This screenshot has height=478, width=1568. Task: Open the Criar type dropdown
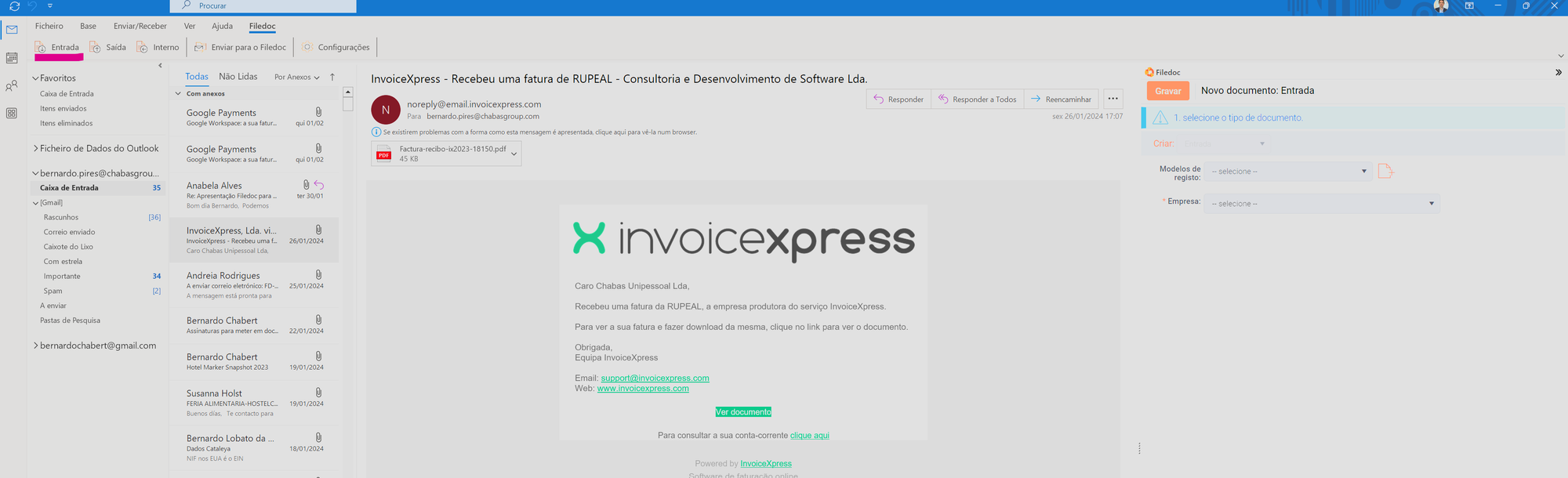pos(1224,143)
